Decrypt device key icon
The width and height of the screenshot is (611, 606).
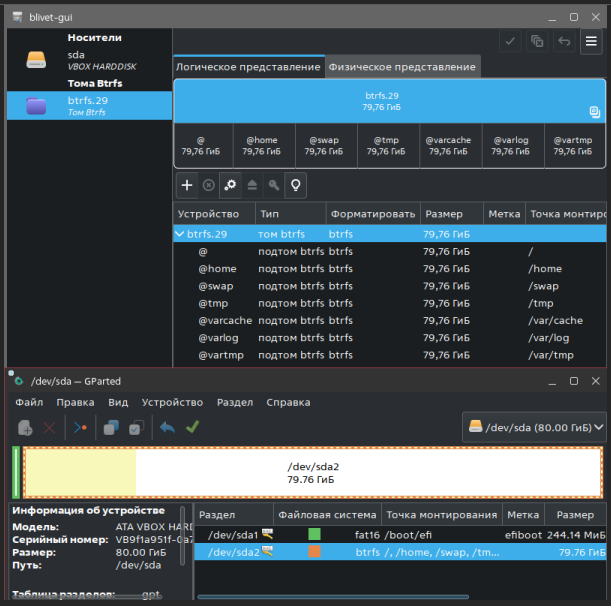274,185
